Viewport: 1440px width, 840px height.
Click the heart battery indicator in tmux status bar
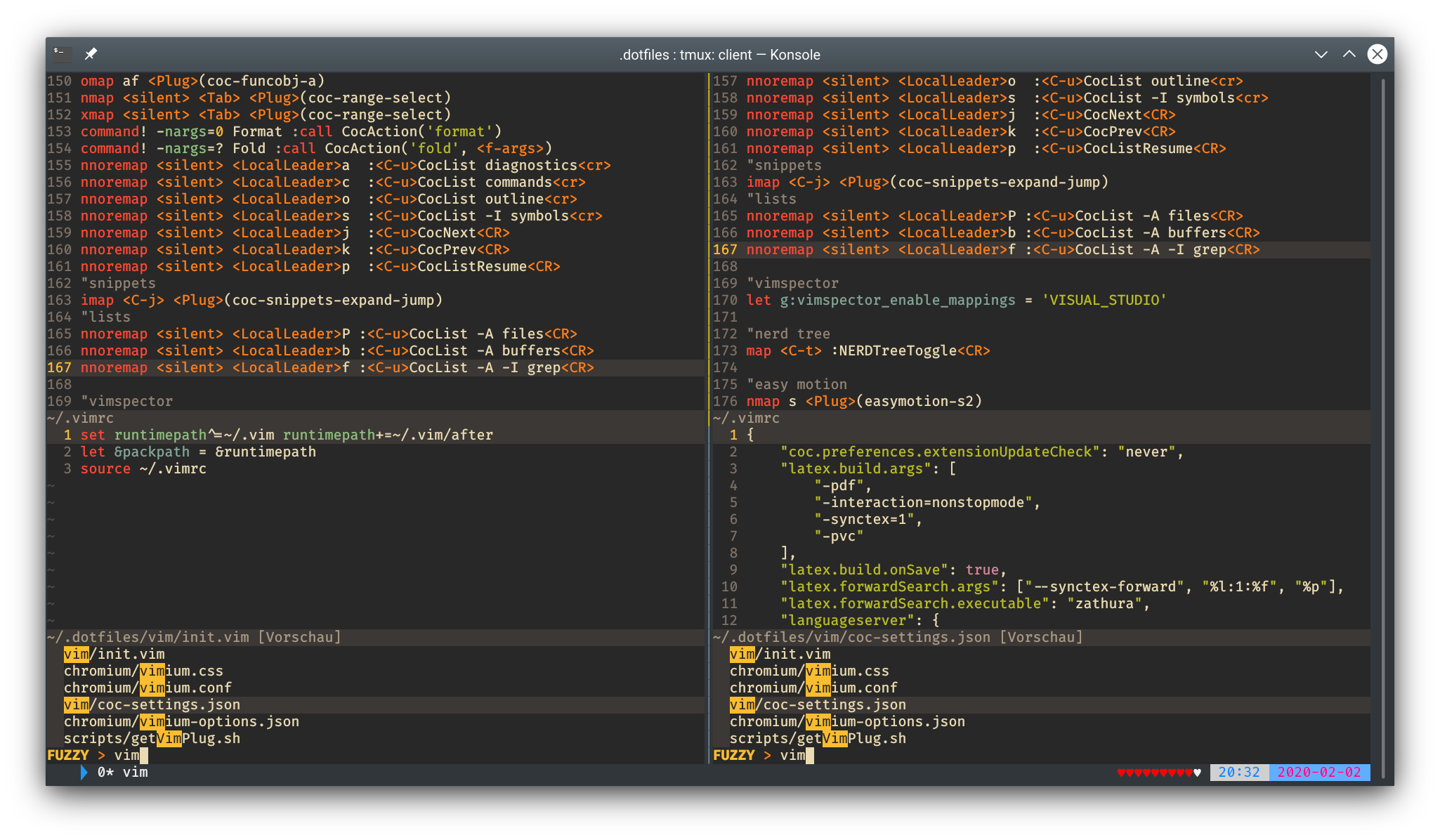[x=1159, y=772]
